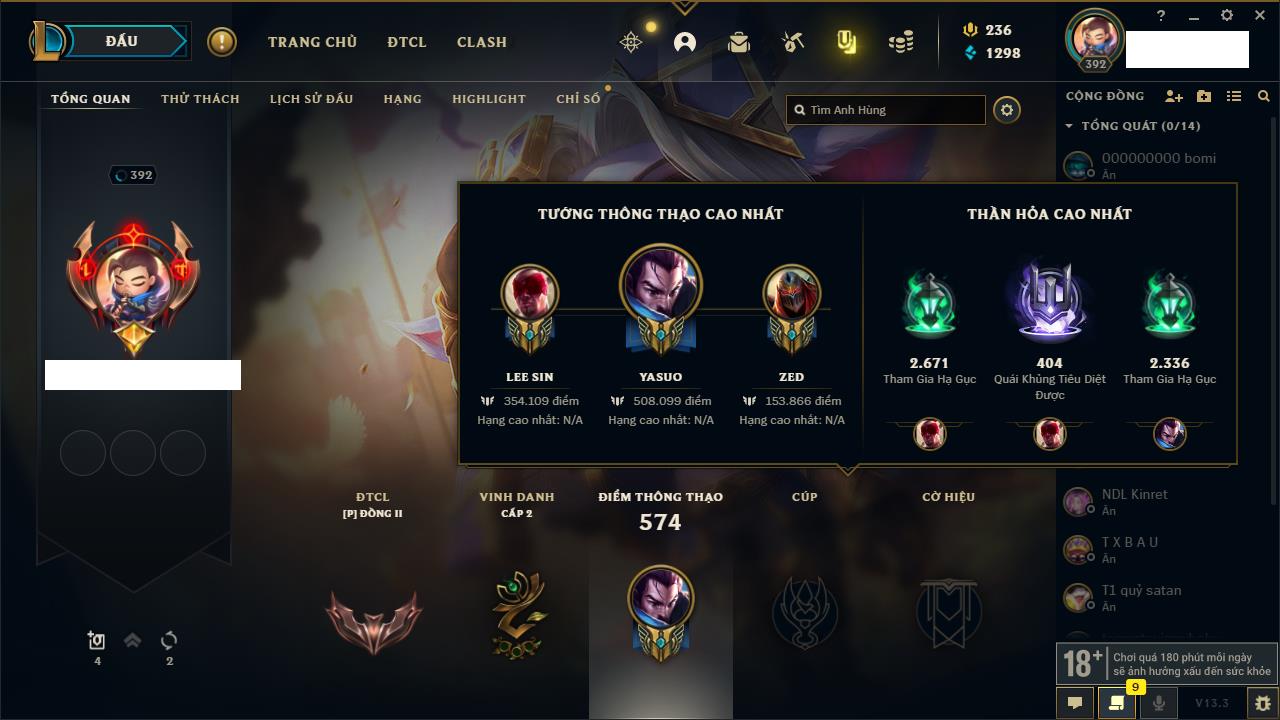Toggle the microphone mute button
The width and height of the screenshot is (1280, 720).
pos(1159,703)
